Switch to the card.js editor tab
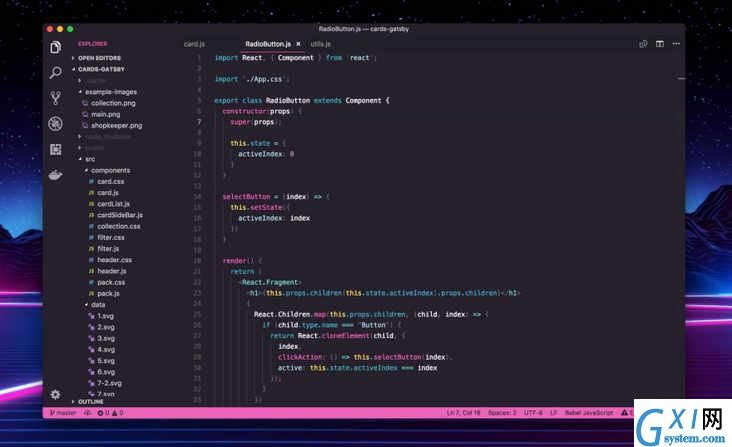The height and width of the screenshot is (447, 732). tap(194, 44)
